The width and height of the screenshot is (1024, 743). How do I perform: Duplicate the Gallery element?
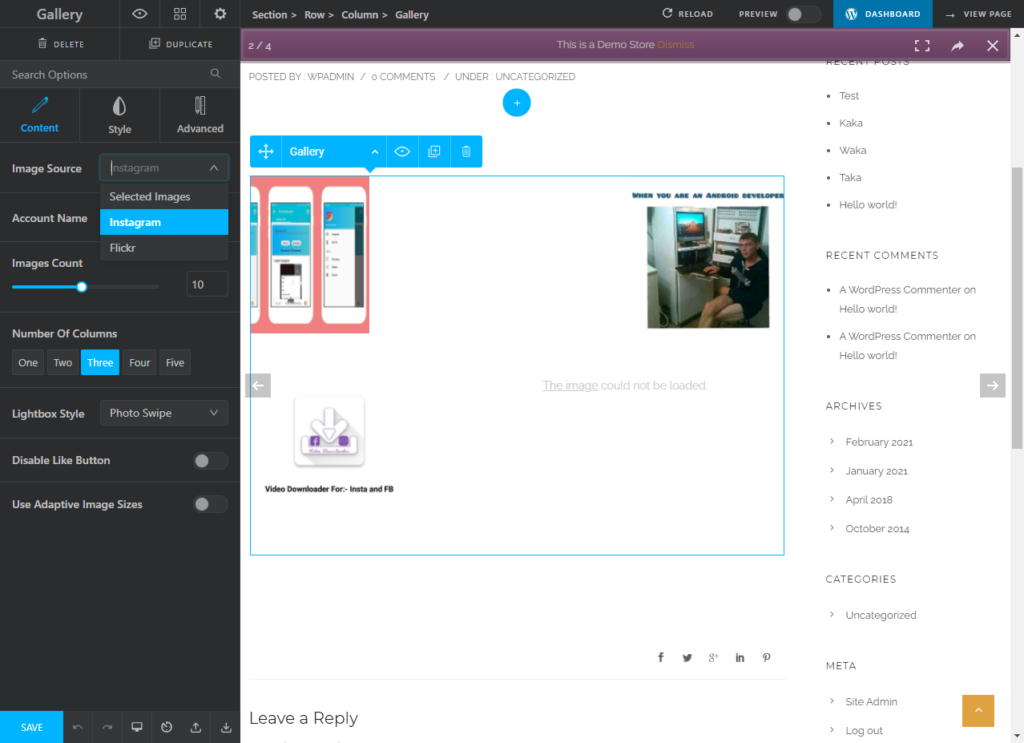coord(181,44)
